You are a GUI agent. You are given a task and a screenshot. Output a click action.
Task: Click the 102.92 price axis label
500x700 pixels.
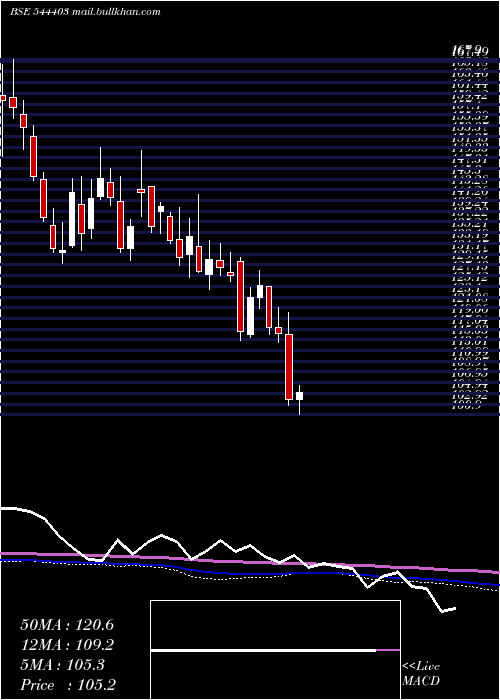[469, 396]
